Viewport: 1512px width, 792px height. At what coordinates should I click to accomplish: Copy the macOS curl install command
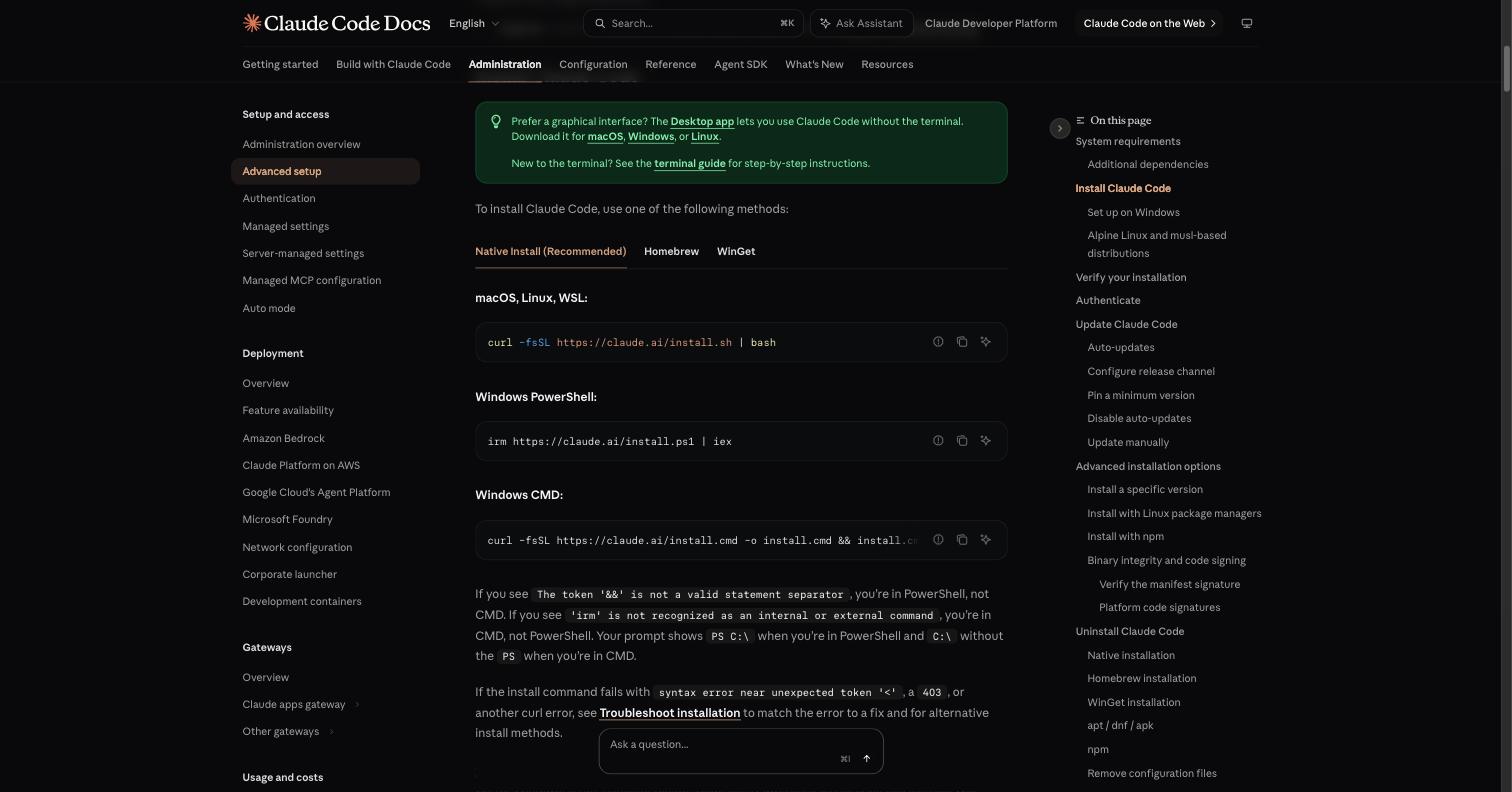(962, 342)
